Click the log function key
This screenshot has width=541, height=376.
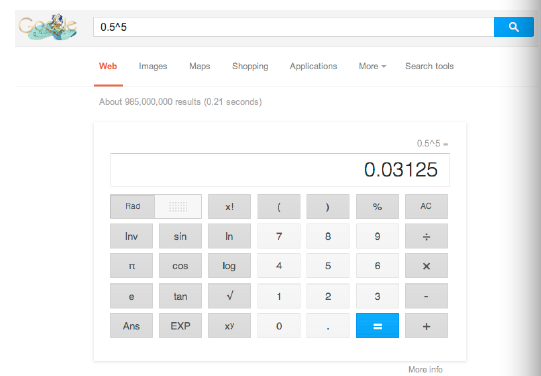pyautogui.click(x=229, y=266)
